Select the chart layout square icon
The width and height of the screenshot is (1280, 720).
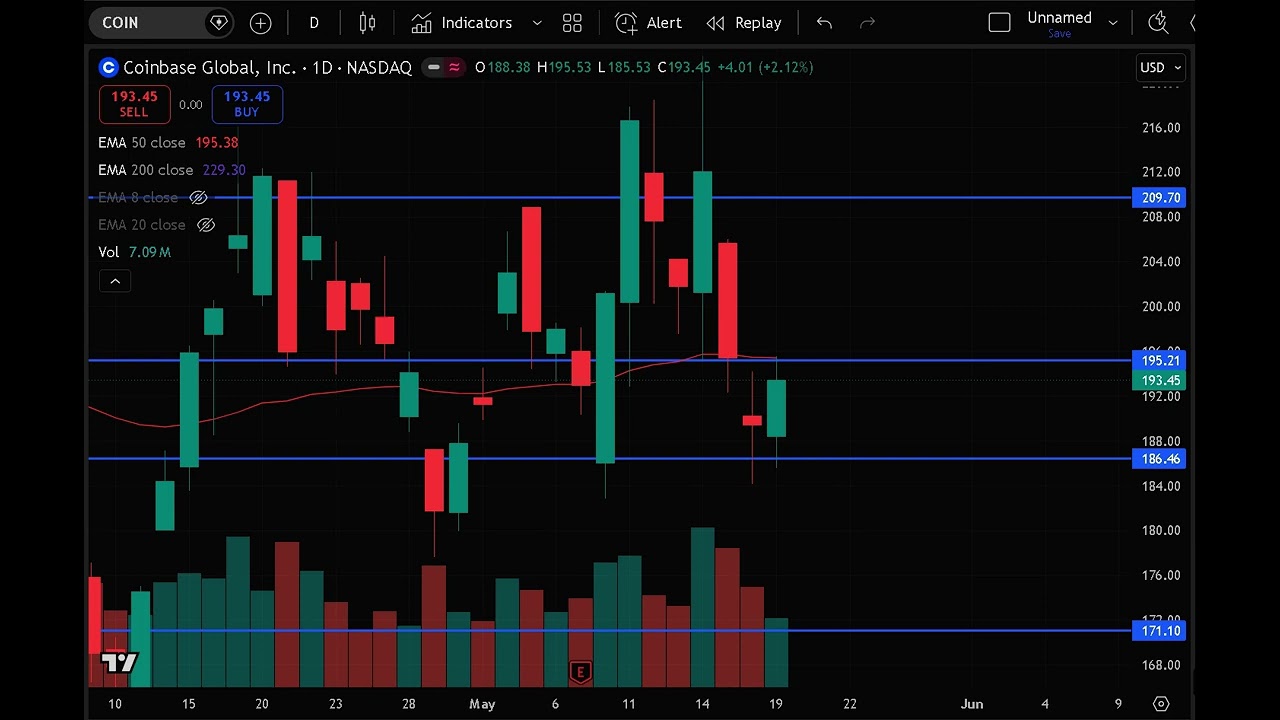[x=999, y=22]
